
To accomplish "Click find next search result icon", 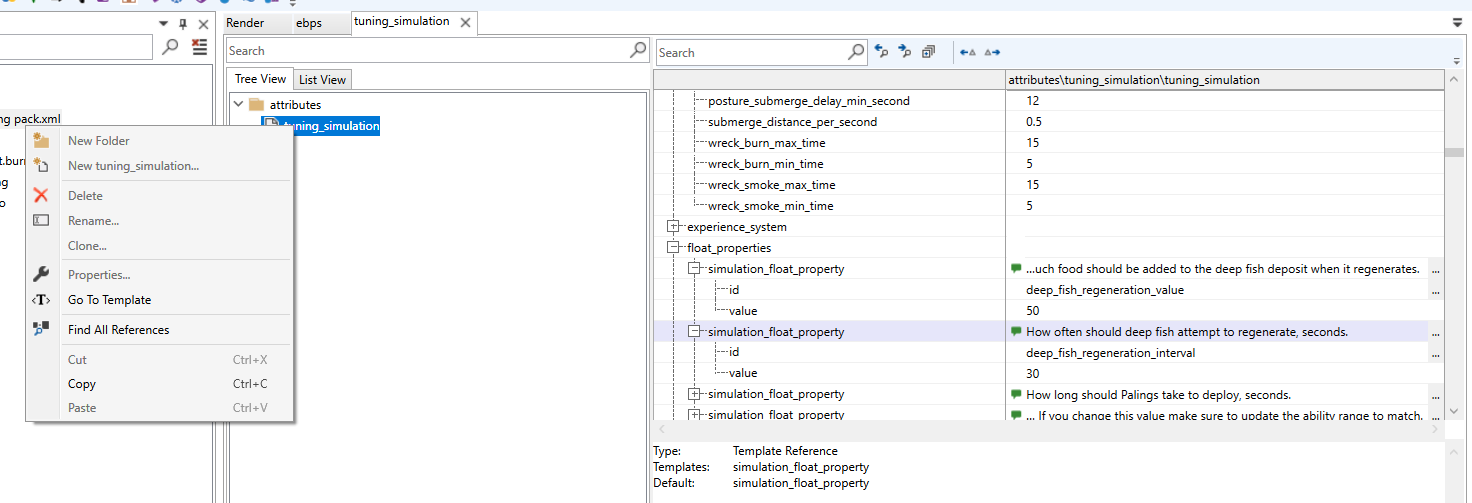I will point(905,52).
